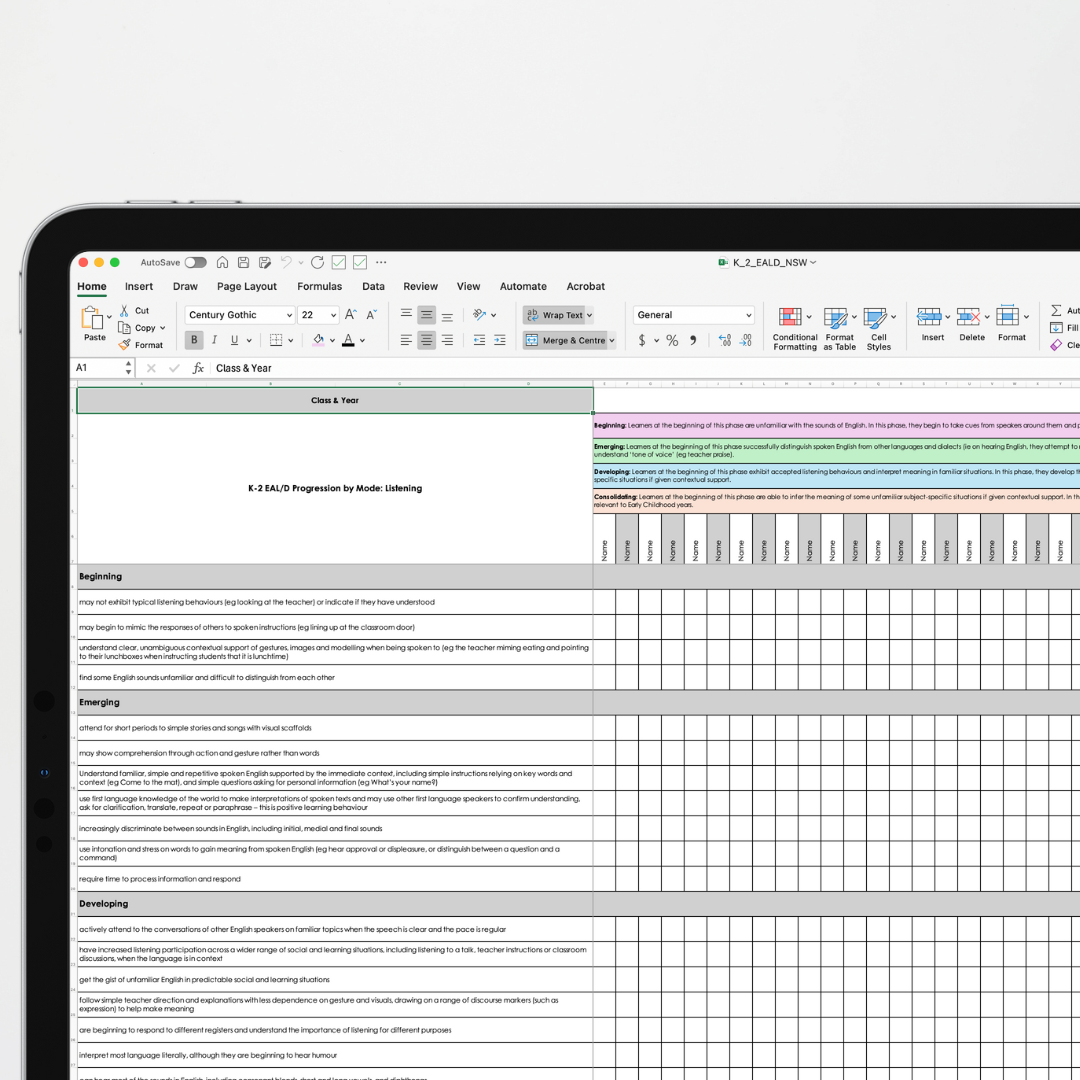Open the Data ribbon tab
This screenshot has height=1080, width=1080.
tap(373, 286)
